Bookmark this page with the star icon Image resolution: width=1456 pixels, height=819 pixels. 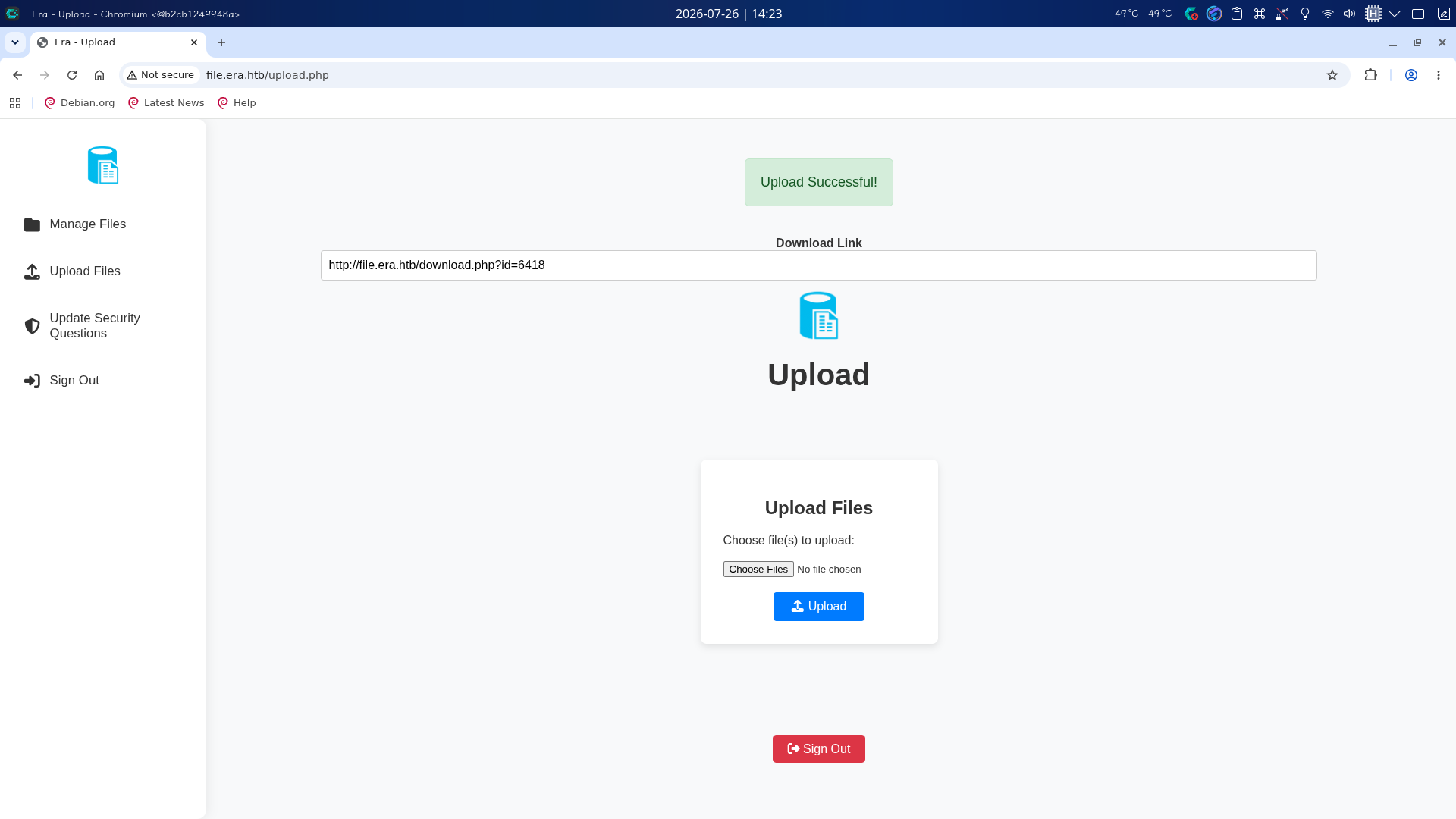(1332, 75)
